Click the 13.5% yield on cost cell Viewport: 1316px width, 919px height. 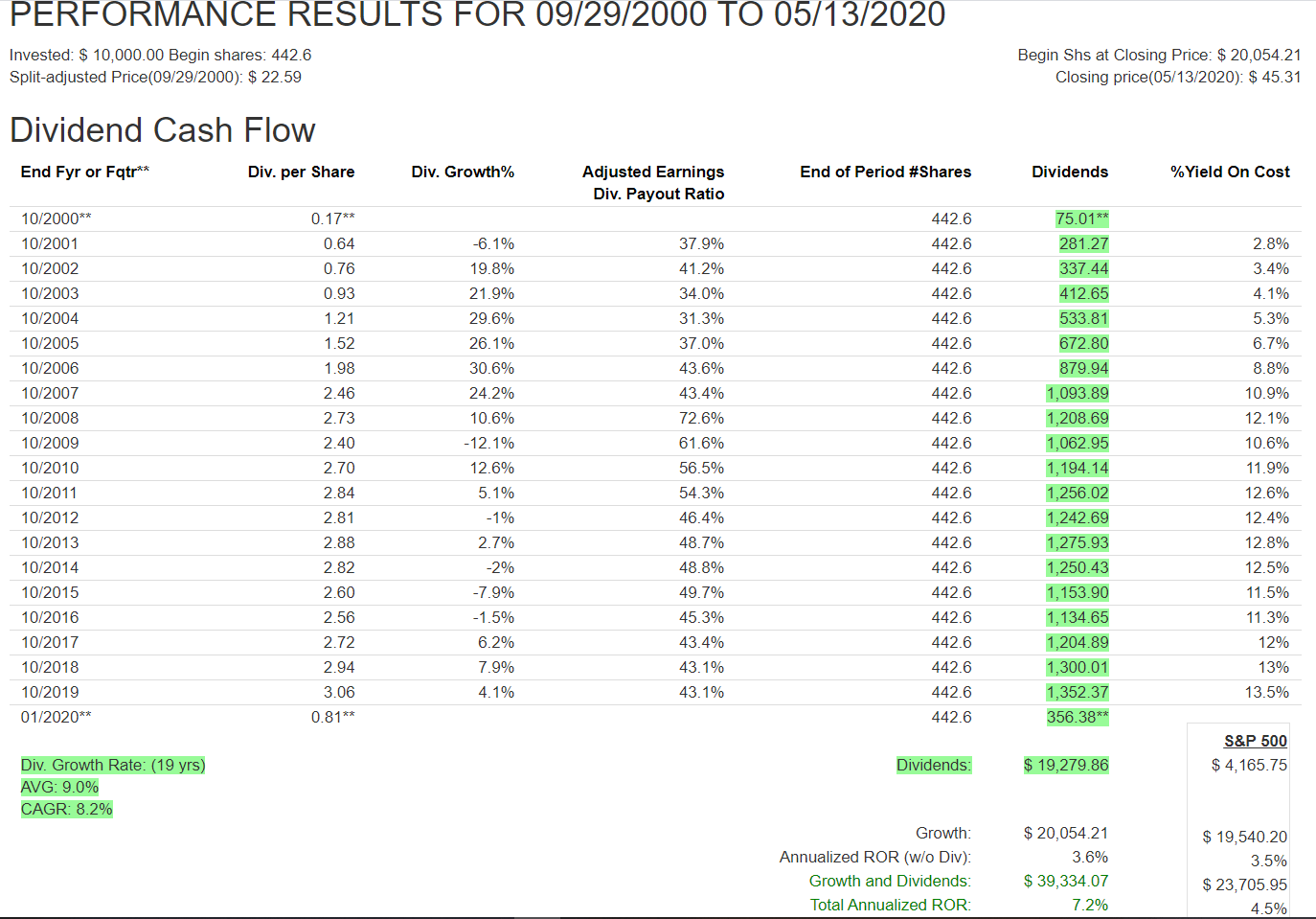pyautogui.click(x=1267, y=692)
